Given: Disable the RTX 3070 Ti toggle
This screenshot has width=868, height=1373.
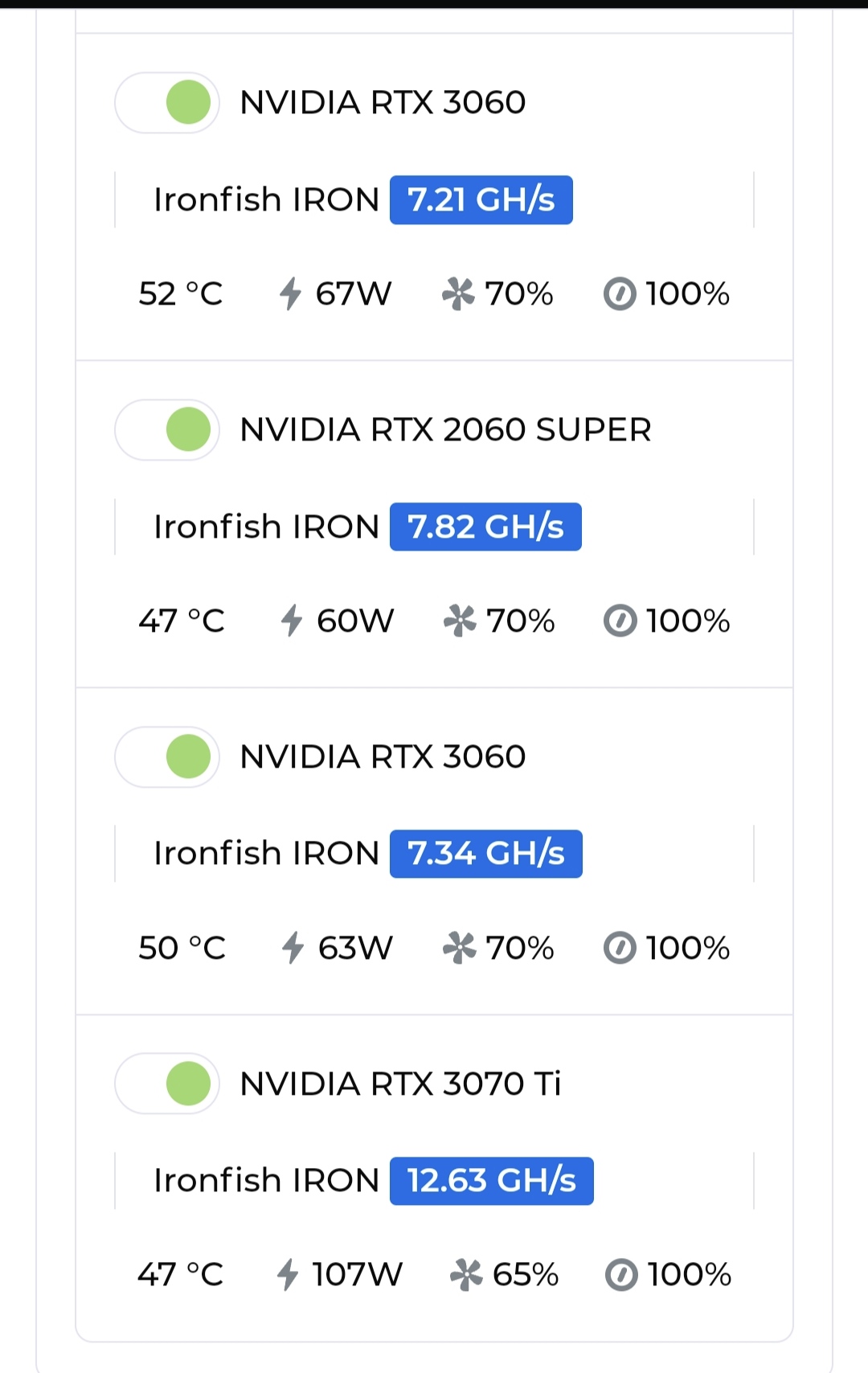Looking at the screenshot, I should pos(167,1084).
